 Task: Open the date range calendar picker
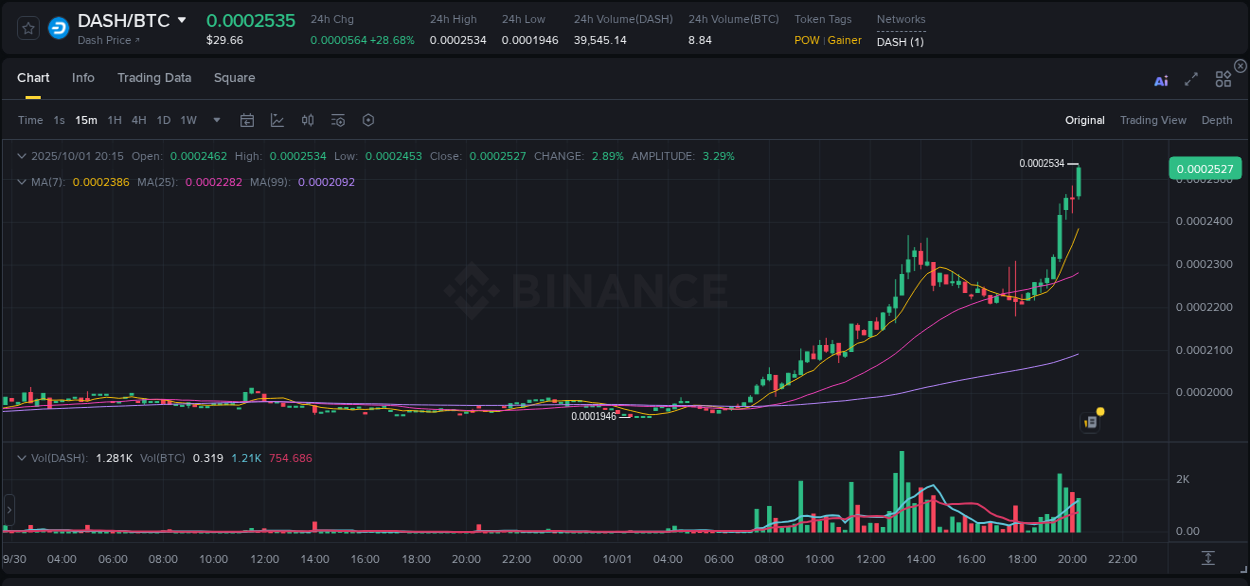point(247,120)
